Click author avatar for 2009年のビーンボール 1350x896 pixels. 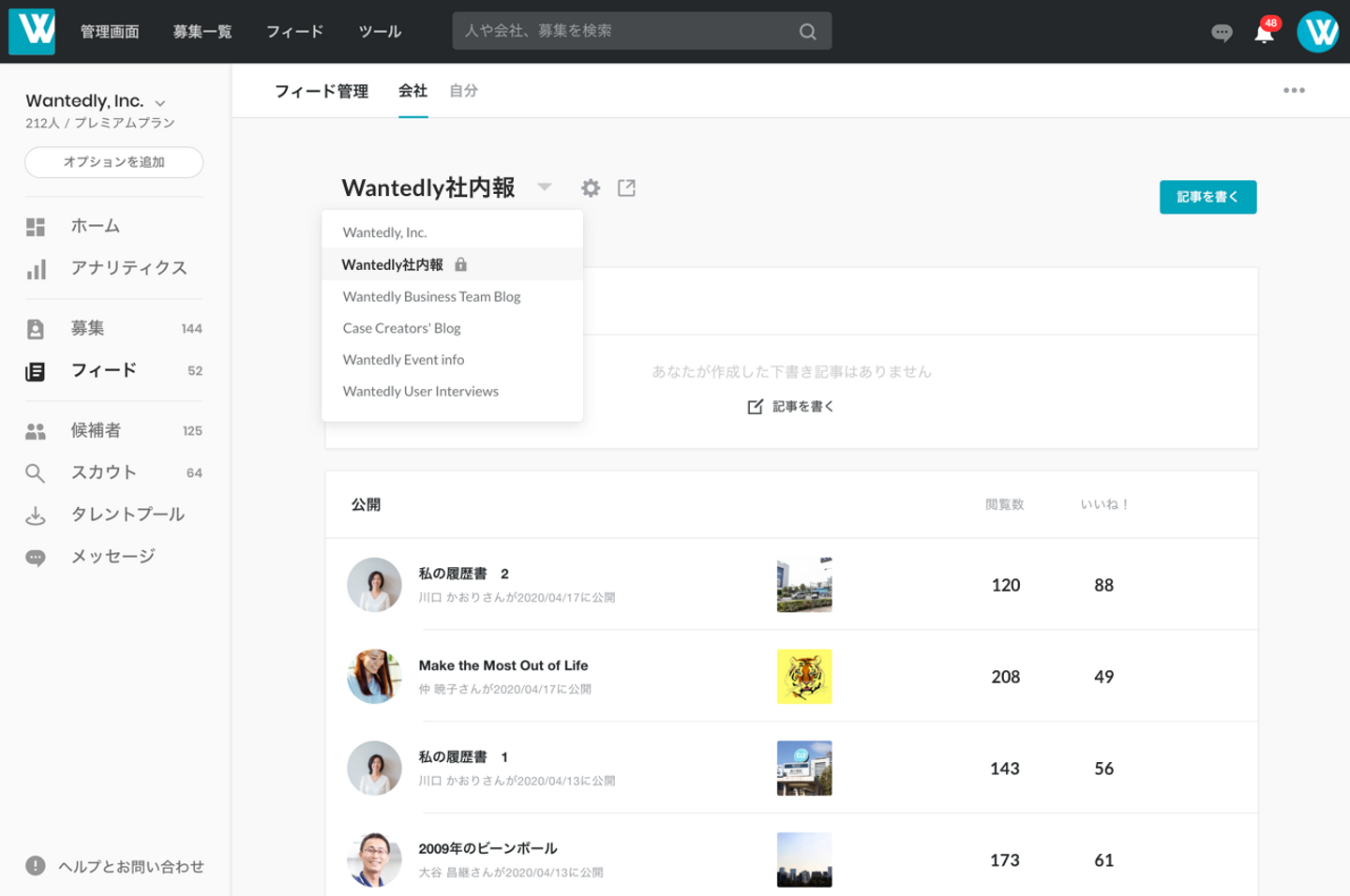(x=374, y=859)
